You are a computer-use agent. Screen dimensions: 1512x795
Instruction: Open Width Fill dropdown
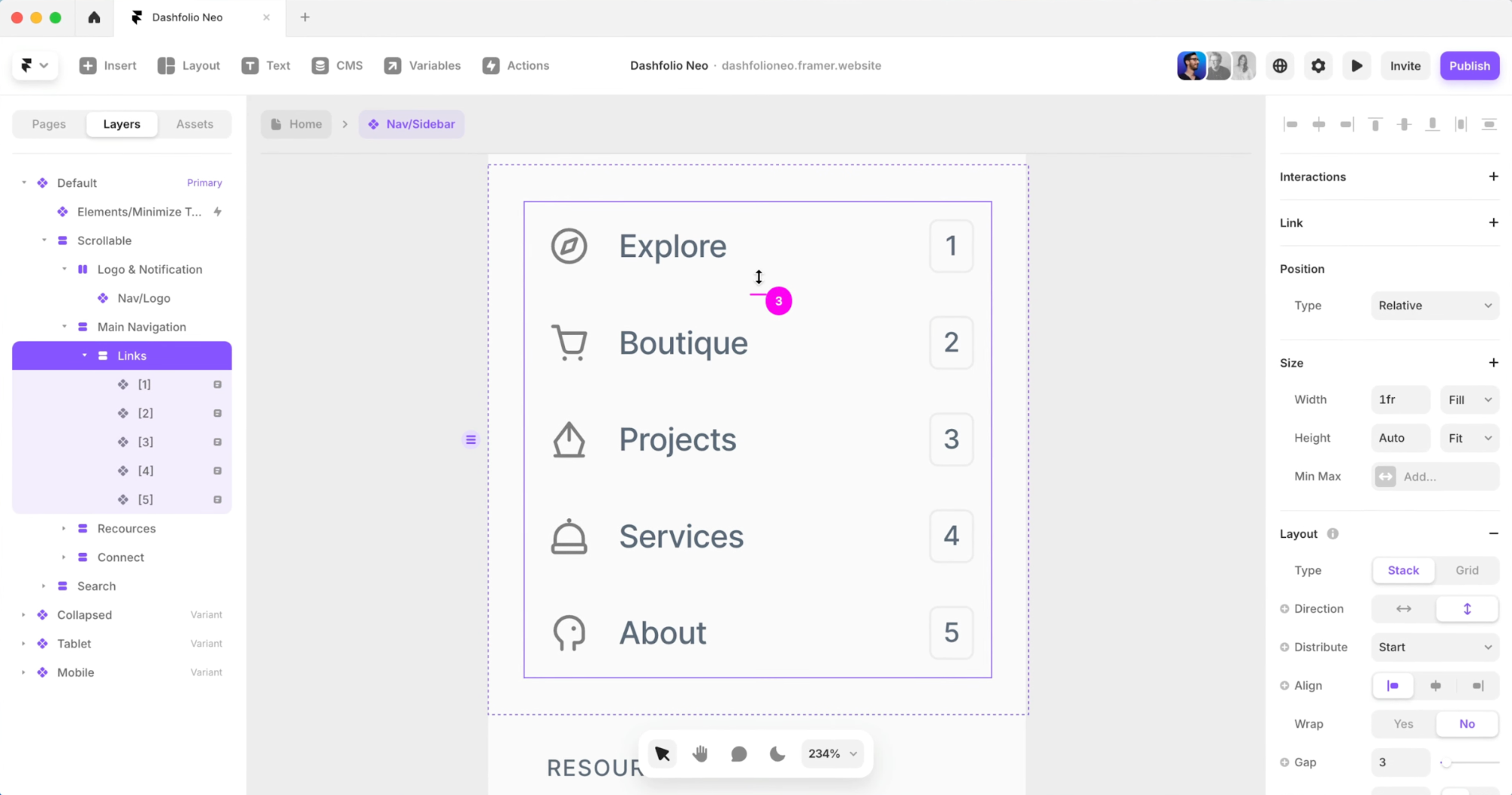(x=1470, y=399)
